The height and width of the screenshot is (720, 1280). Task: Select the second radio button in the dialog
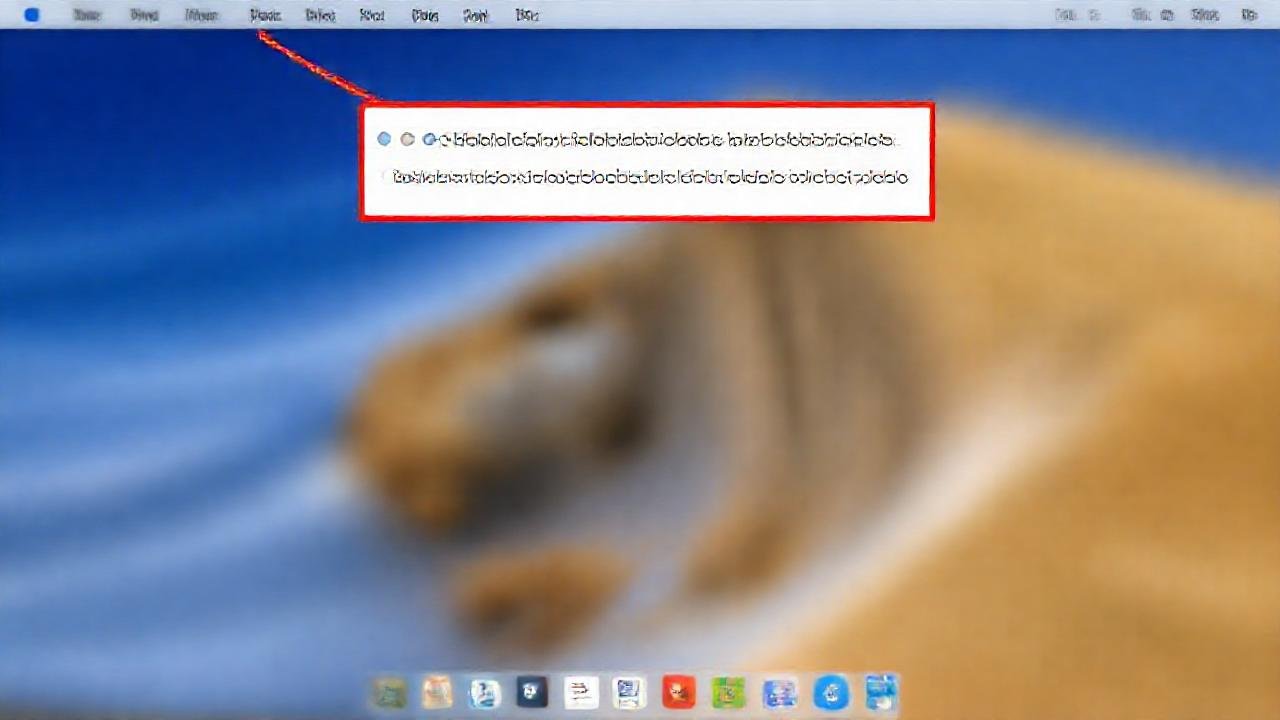407,139
